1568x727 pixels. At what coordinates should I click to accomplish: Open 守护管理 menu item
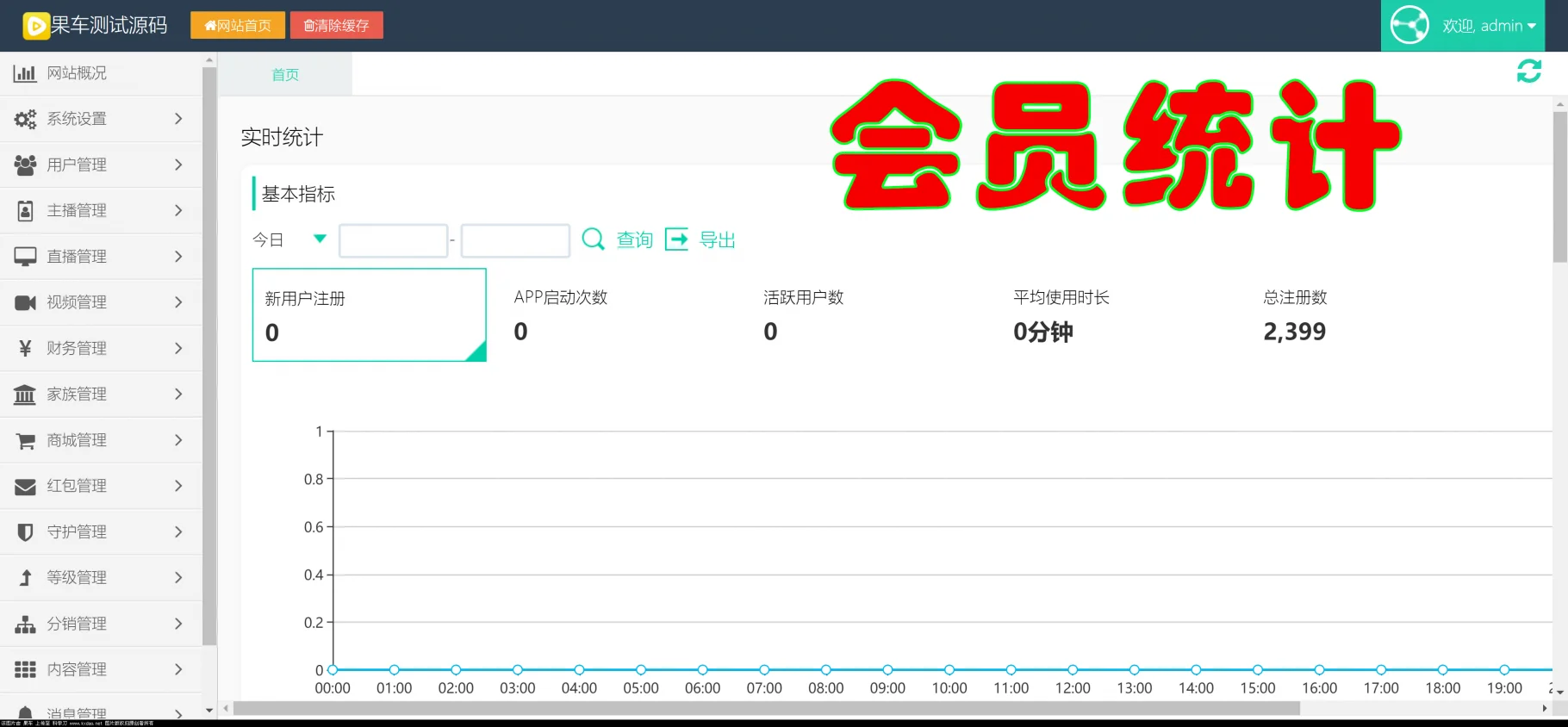click(x=101, y=532)
